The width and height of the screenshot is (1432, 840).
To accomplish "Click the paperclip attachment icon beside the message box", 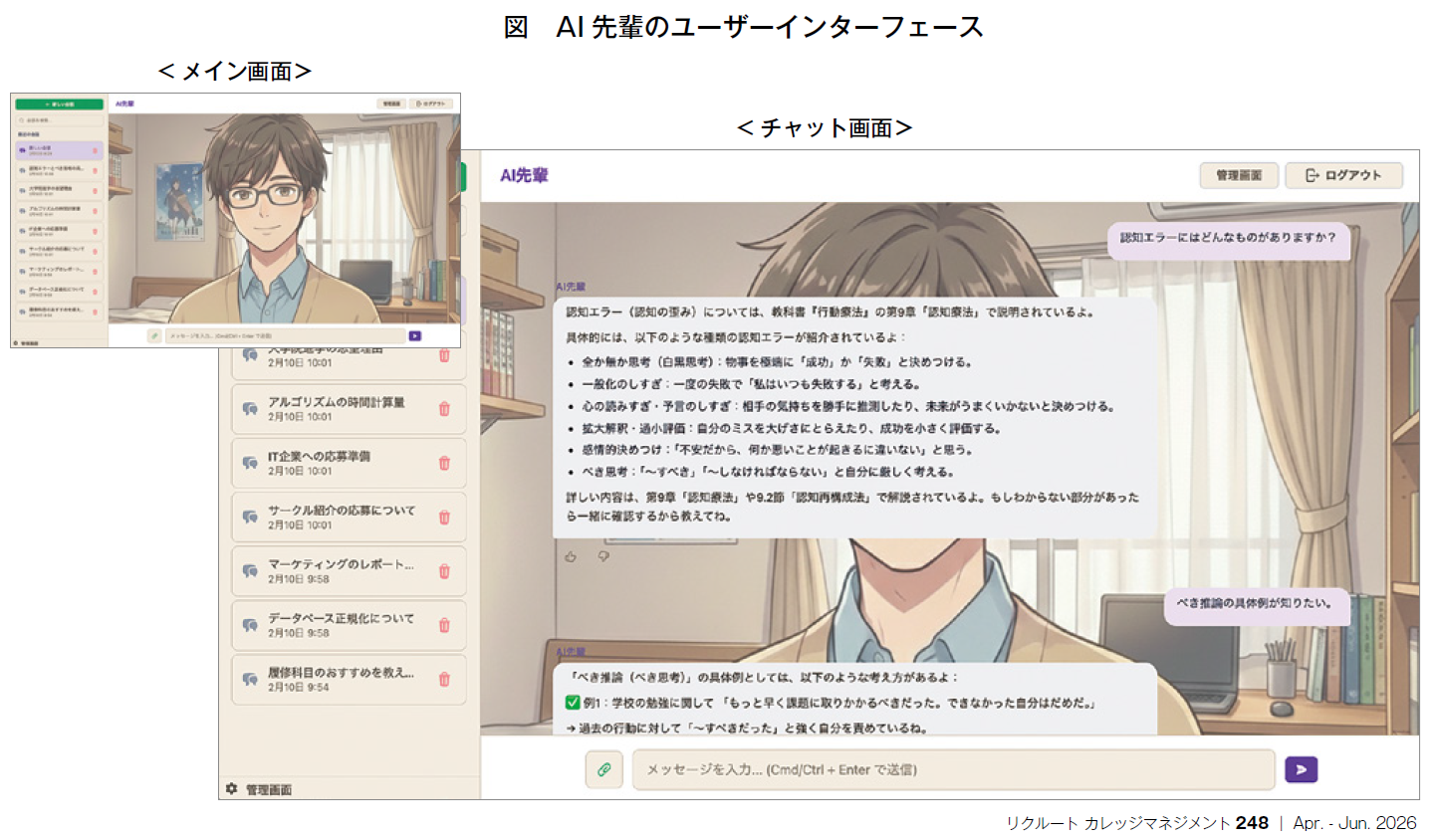I will (605, 768).
